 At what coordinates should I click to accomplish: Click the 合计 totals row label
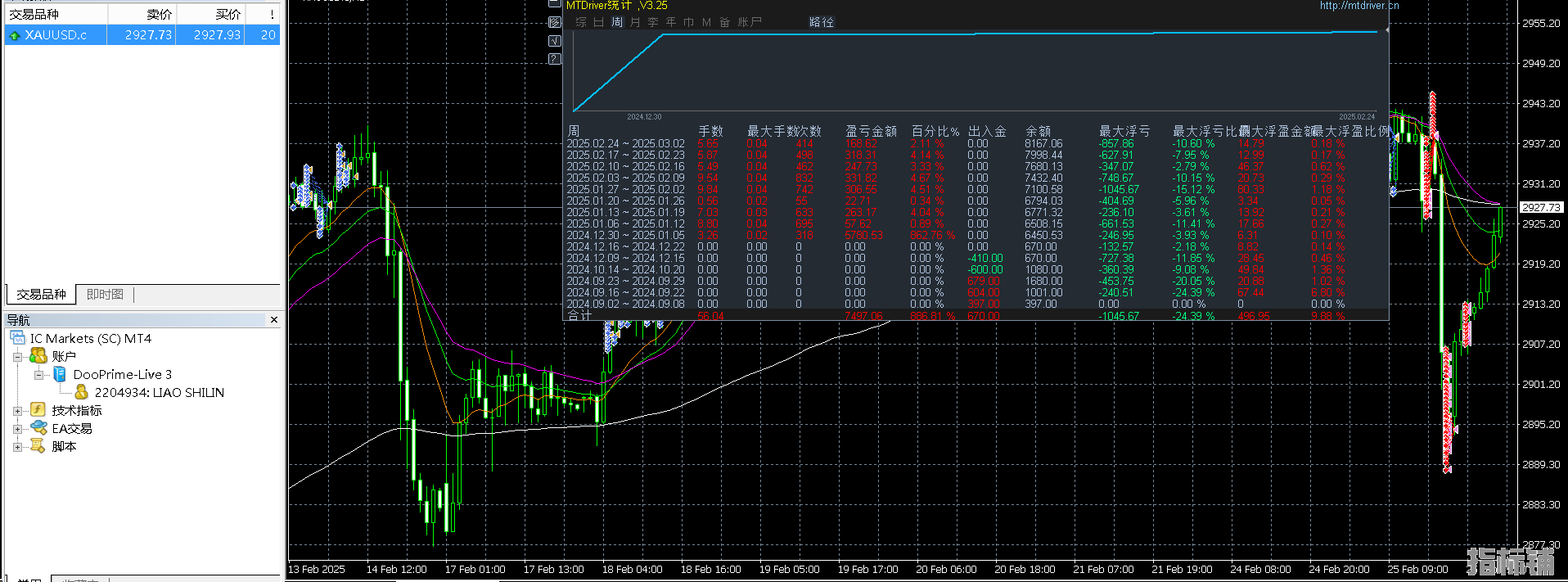[579, 315]
